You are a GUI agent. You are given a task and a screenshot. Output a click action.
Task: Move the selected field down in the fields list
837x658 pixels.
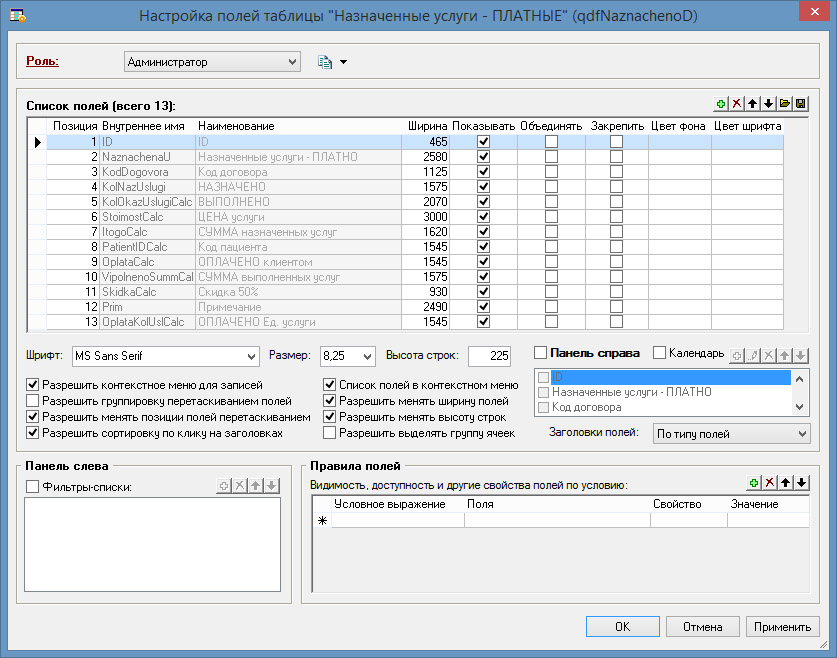(768, 104)
